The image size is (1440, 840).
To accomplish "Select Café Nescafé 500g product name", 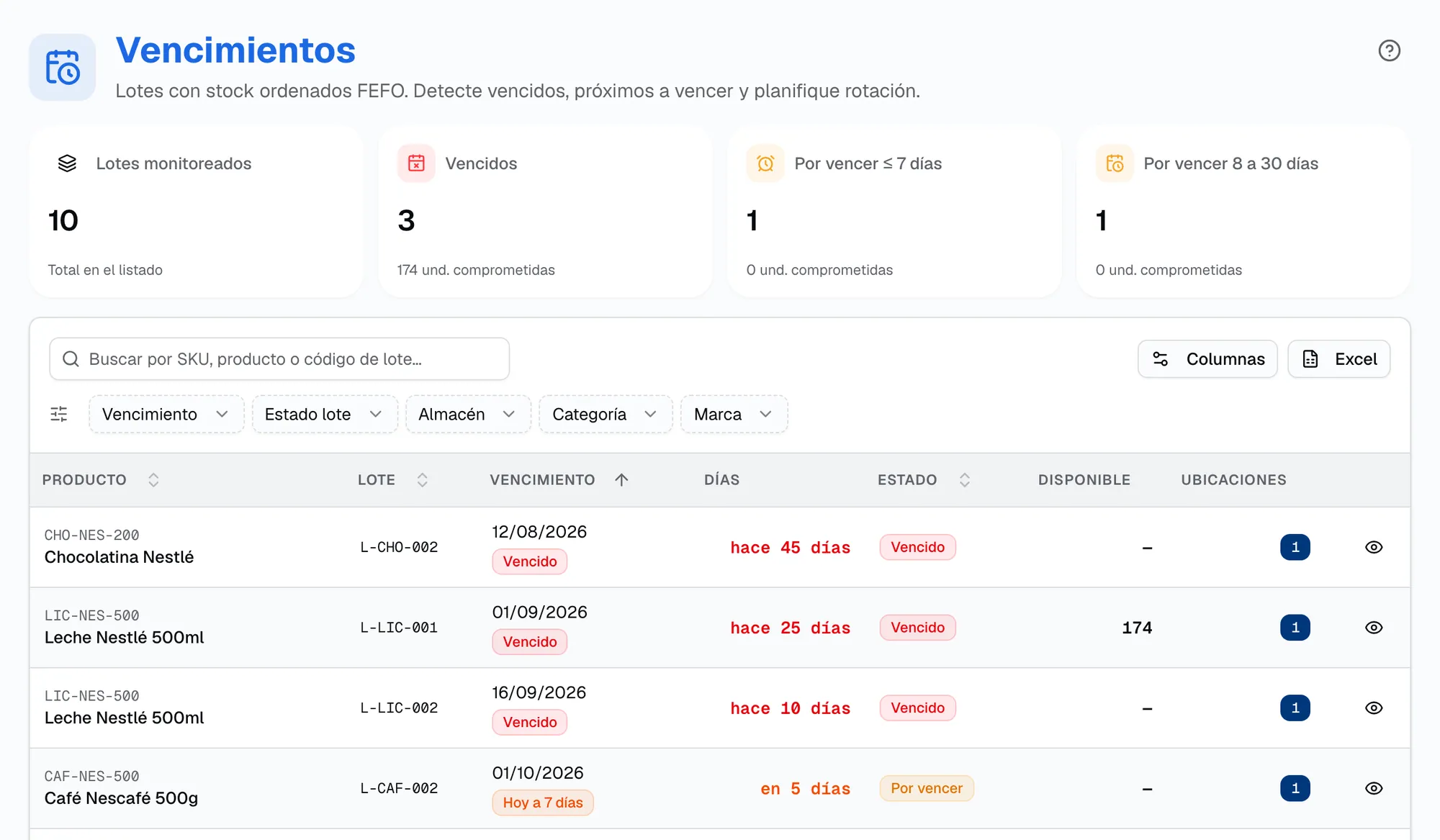I will click(121, 798).
